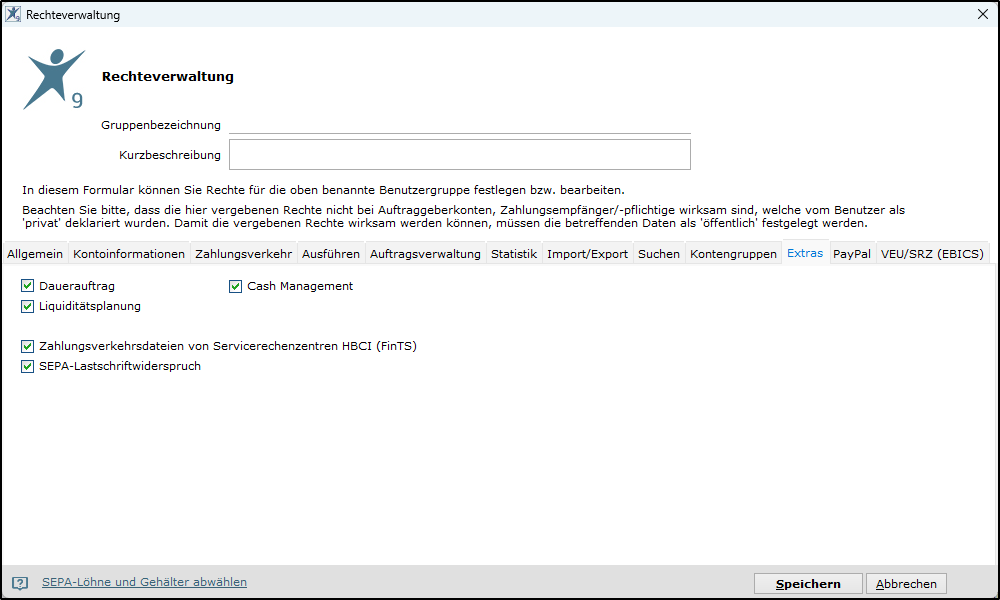Select the Zahlungsverkehr tab
1000x600 pixels.
[244, 254]
